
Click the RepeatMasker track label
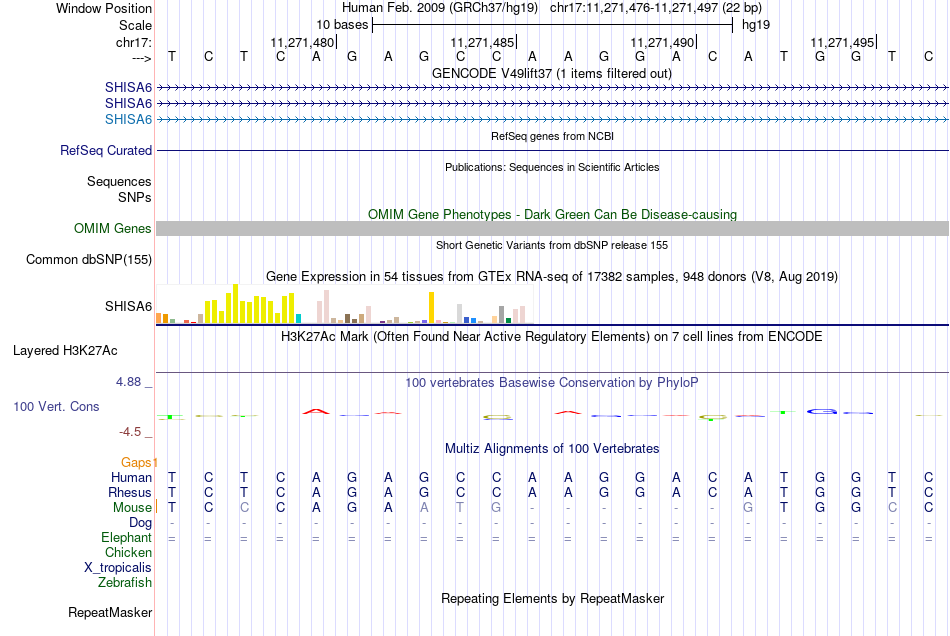pyautogui.click(x=110, y=613)
